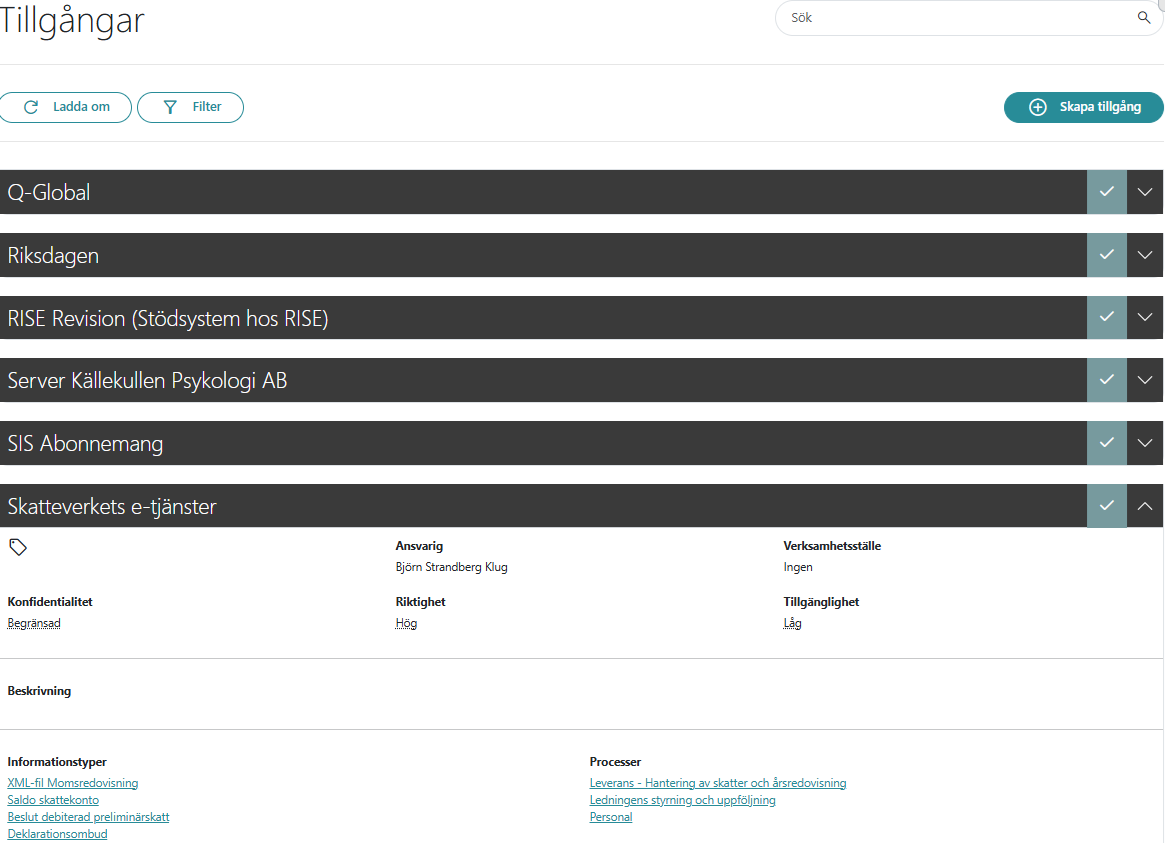Image resolution: width=1165 pixels, height=843 pixels.
Task: Open the Personal process link
Action: tap(611, 817)
